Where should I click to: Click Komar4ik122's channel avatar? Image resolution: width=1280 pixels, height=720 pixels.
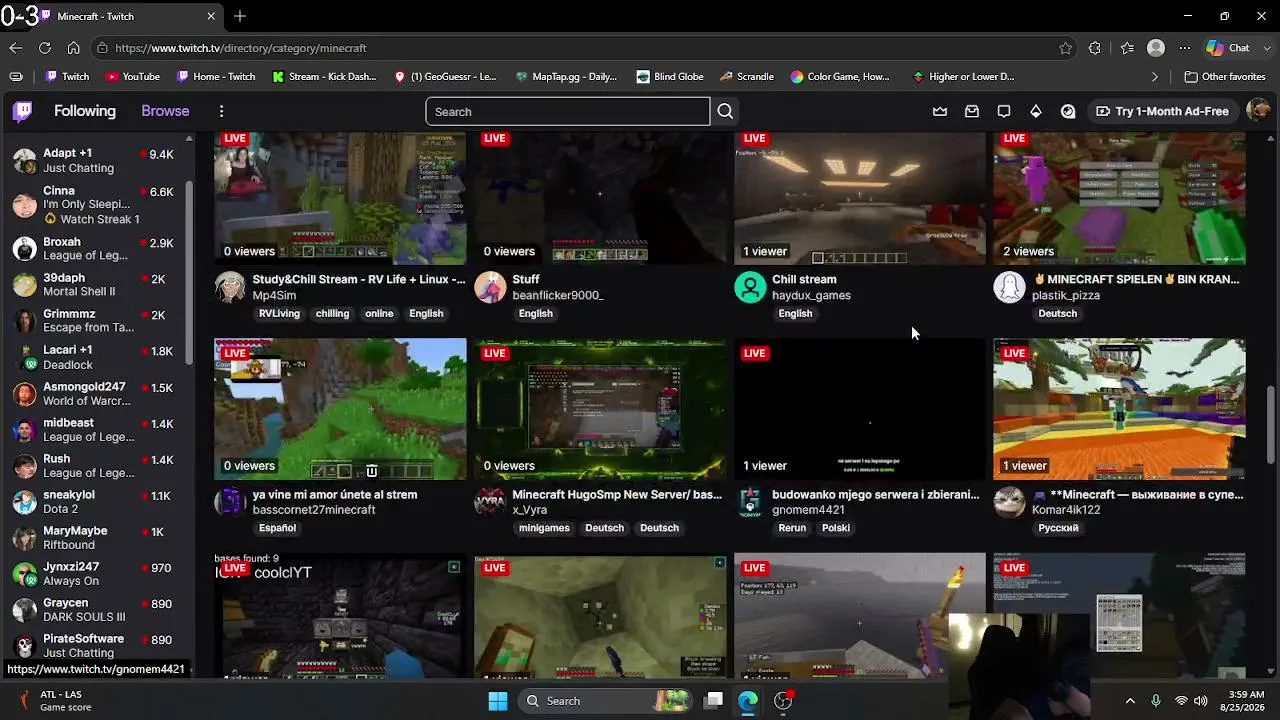1009,502
